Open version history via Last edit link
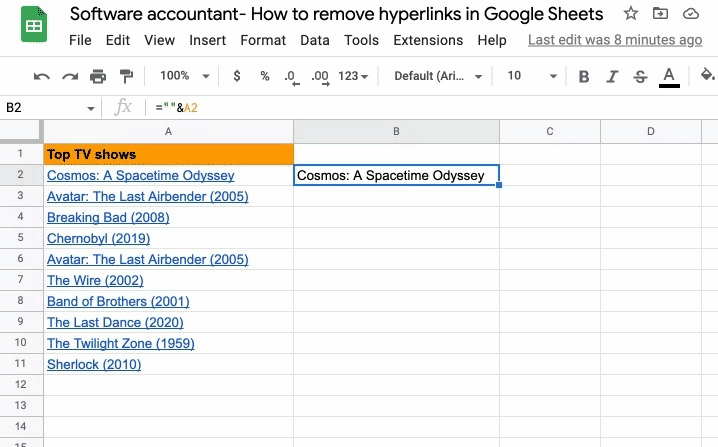 (x=615, y=40)
